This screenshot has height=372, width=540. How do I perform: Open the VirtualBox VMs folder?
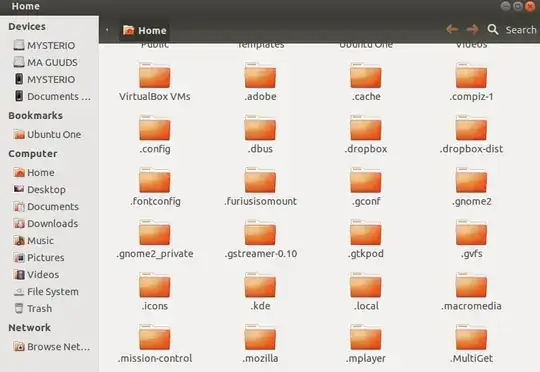tap(155, 82)
